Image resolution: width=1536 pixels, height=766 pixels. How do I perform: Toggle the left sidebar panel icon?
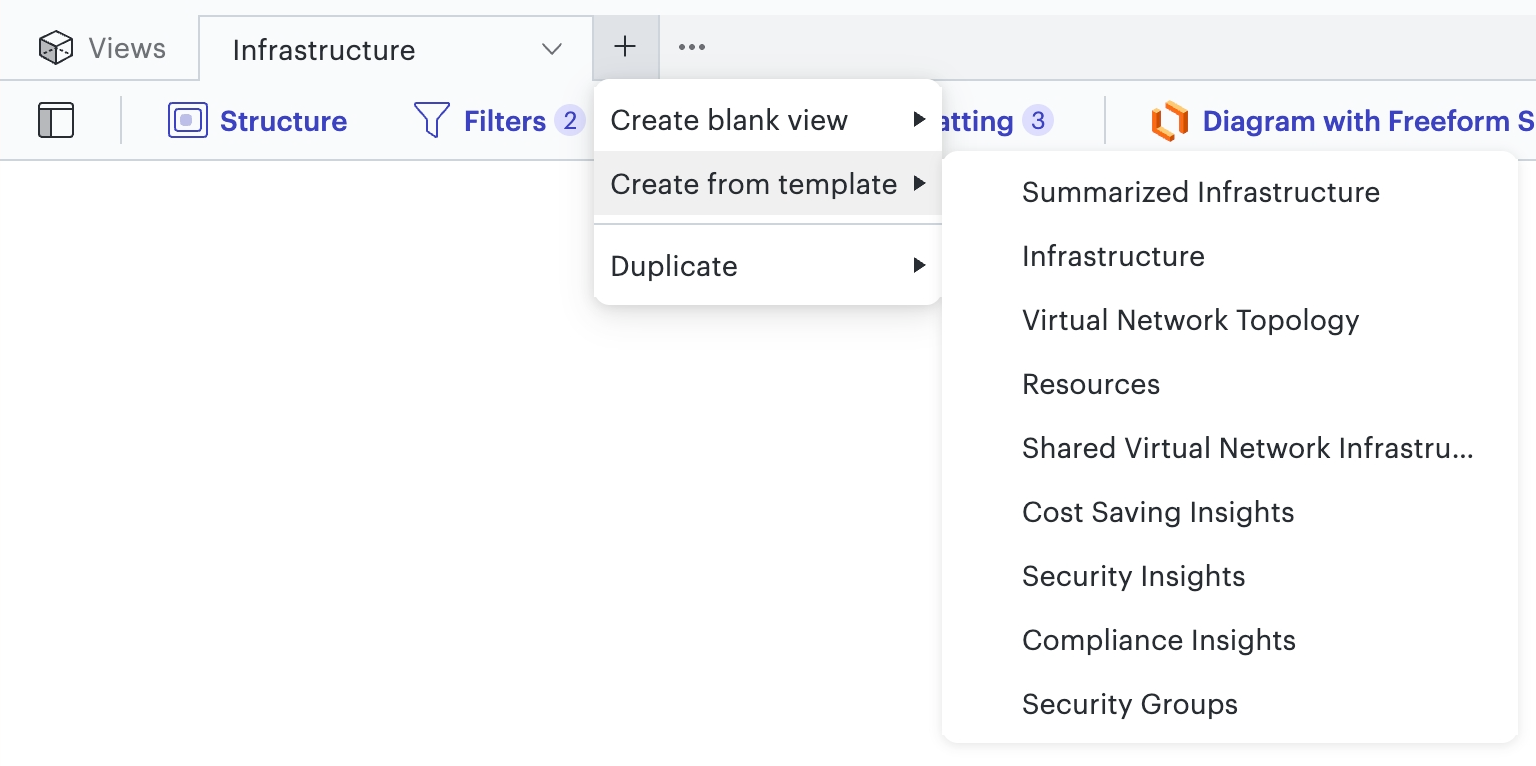pos(57,120)
